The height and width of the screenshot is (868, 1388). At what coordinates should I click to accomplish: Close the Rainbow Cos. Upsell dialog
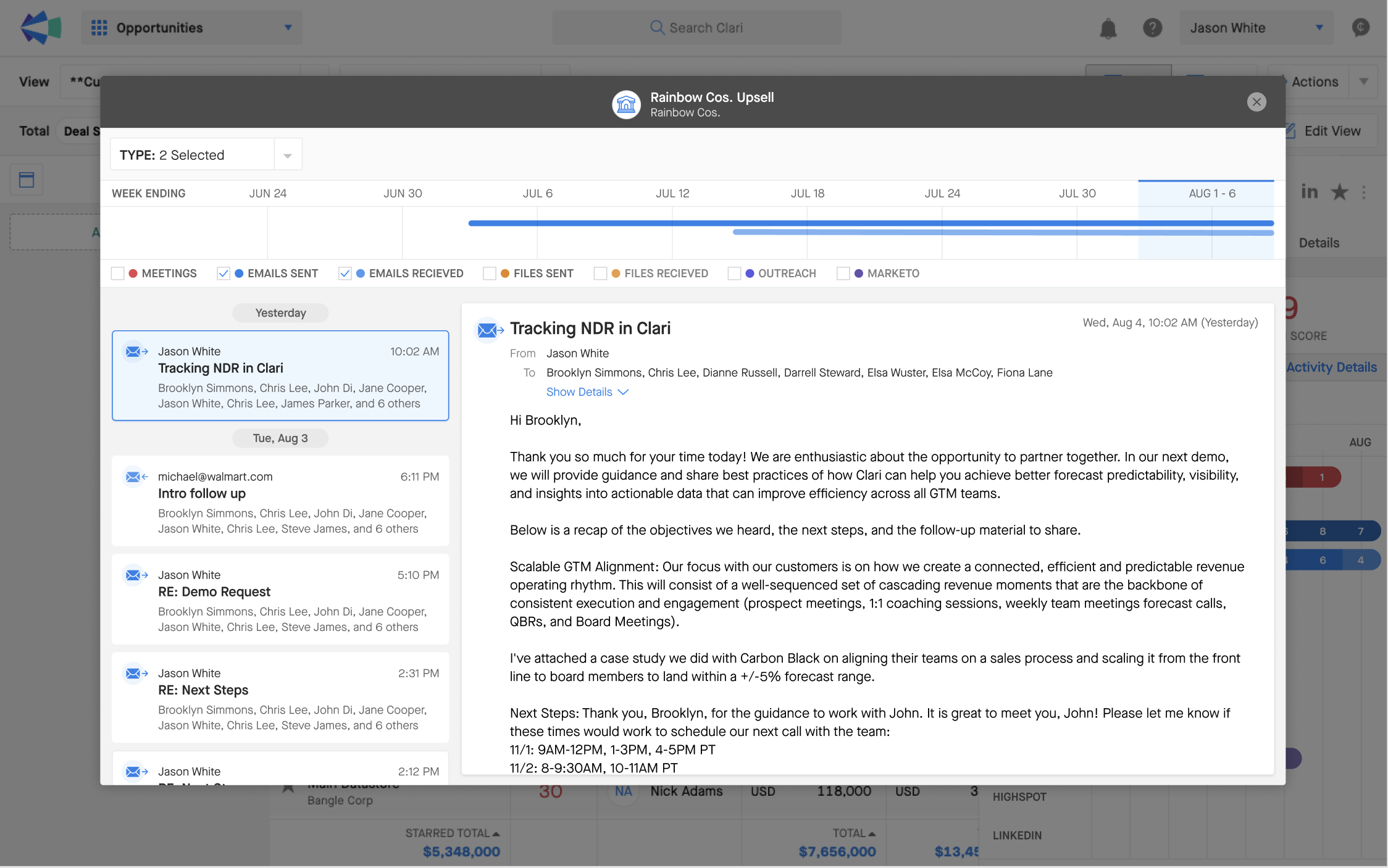pos(1256,102)
